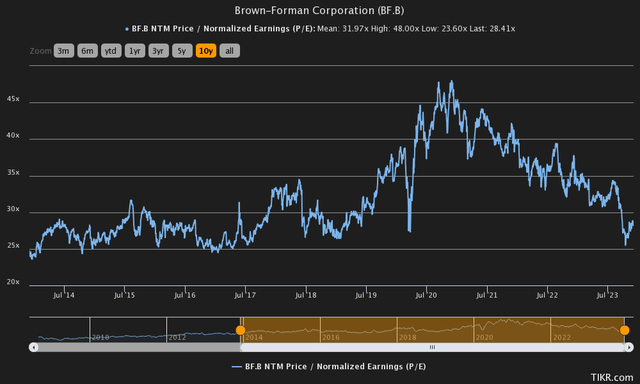Click the navigator scrollbar left arrow

33,347
